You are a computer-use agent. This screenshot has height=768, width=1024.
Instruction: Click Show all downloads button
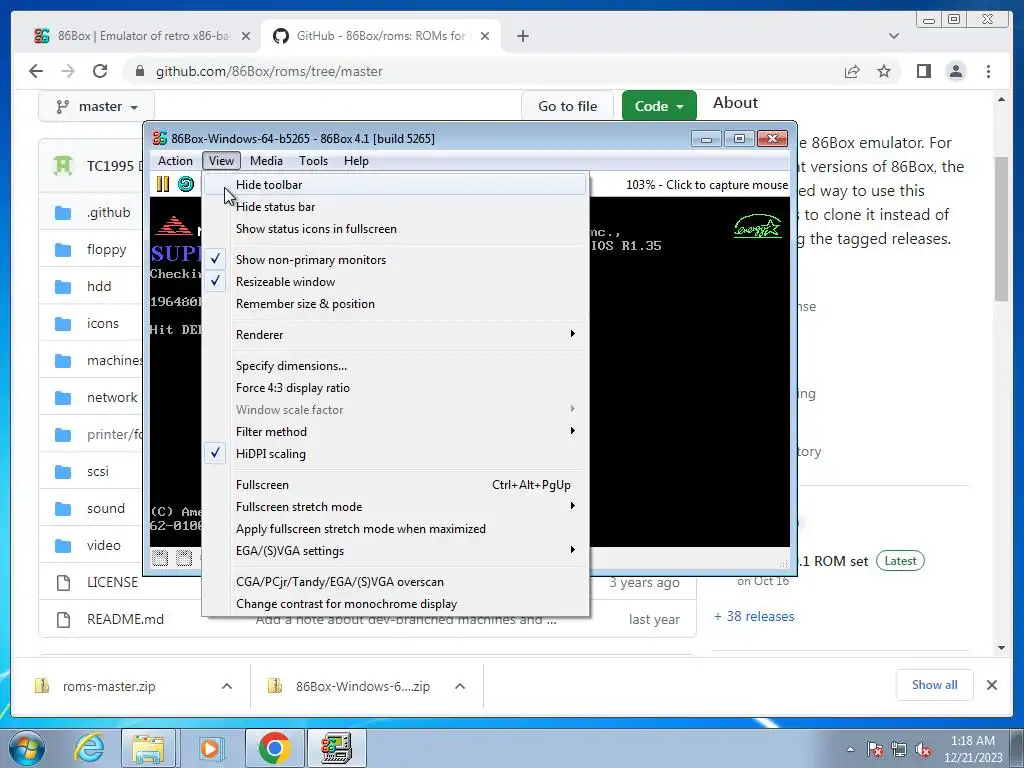click(x=935, y=684)
